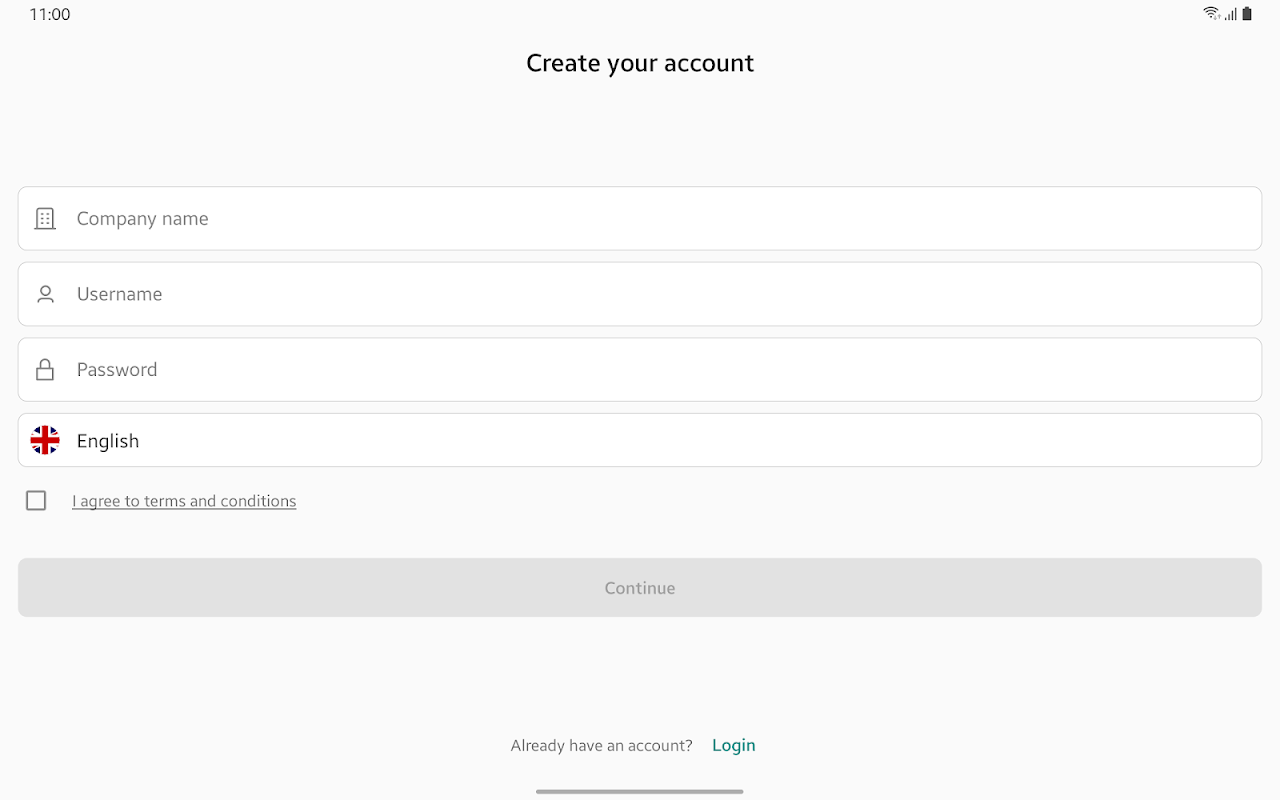This screenshot has height=800, width=1280.
Task: Click the password lock icon
Action: point(45,370)
